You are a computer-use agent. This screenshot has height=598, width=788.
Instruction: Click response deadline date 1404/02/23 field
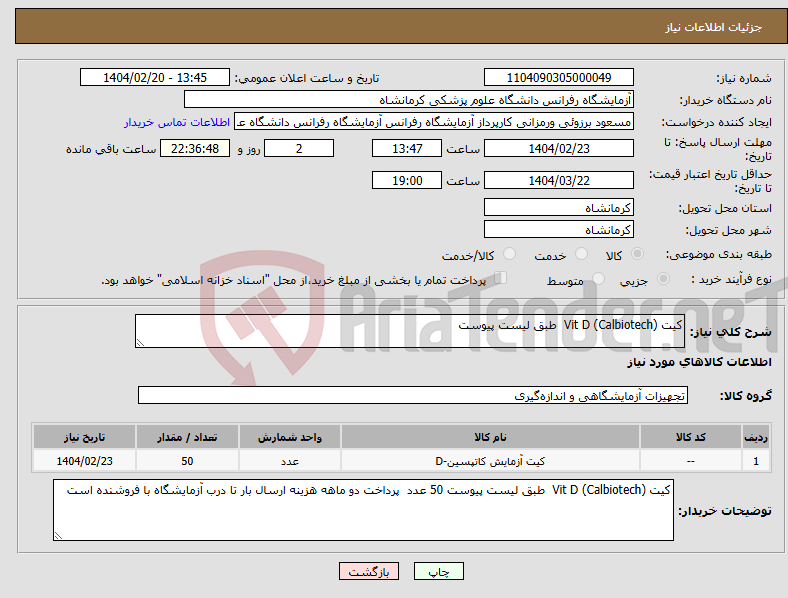[558, 148]
